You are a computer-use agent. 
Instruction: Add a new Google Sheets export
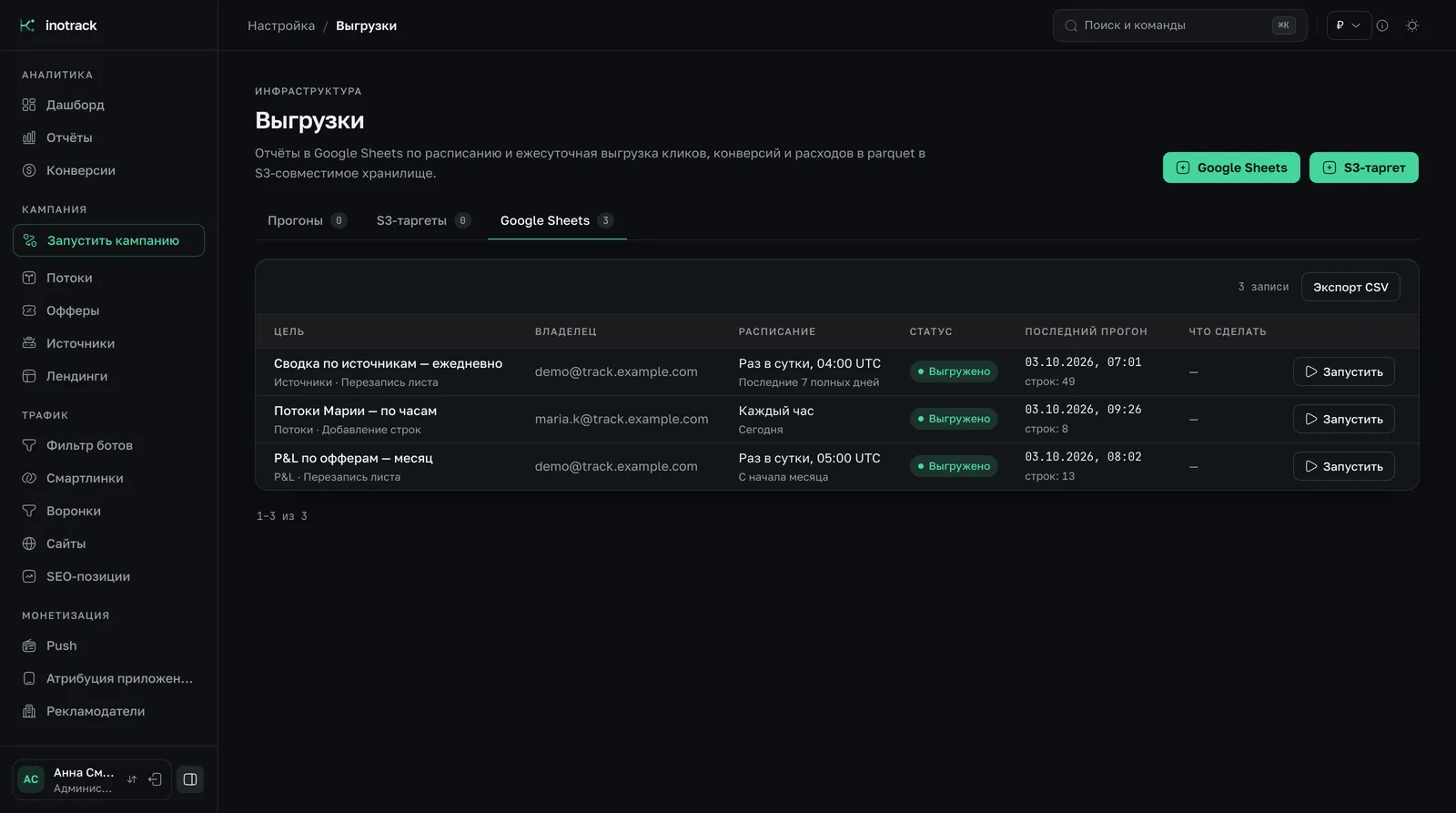coord(1231,168)
